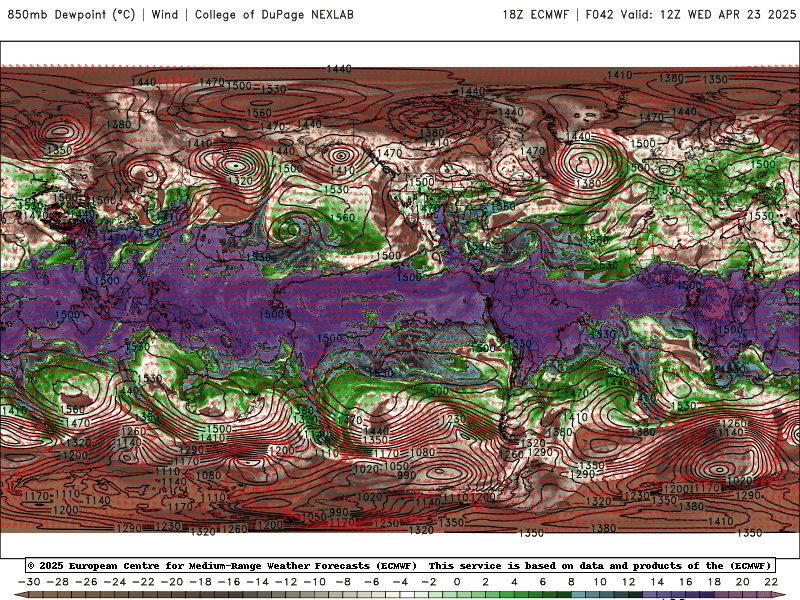Click the '2' legend value

[x=486, y=582]
